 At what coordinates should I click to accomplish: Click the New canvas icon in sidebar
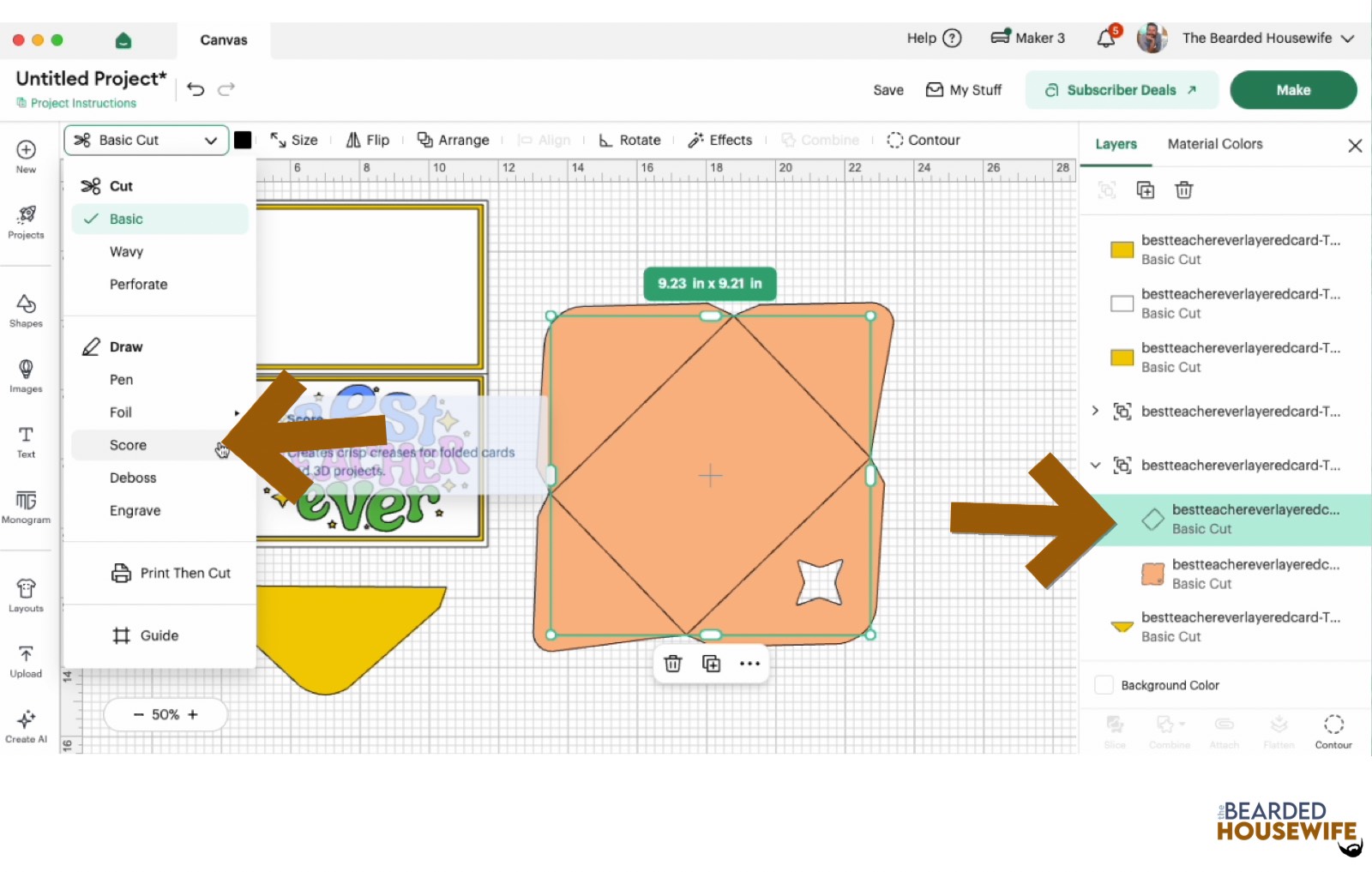26,156
